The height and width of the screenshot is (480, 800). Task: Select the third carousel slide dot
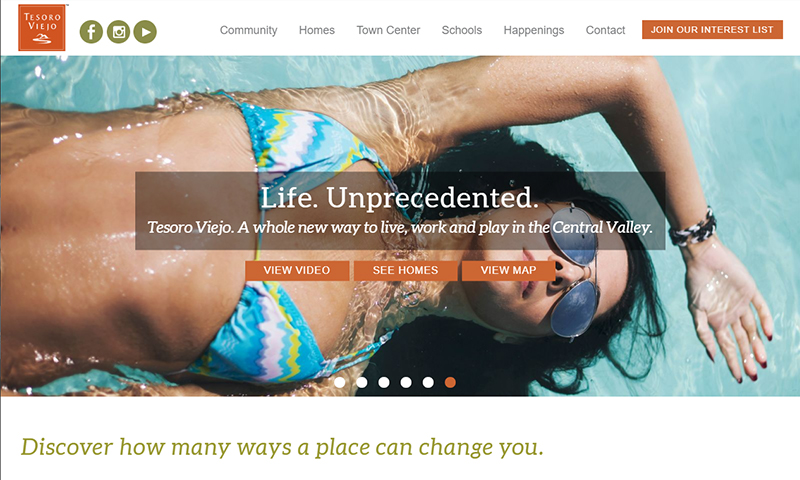pos(384,382)
